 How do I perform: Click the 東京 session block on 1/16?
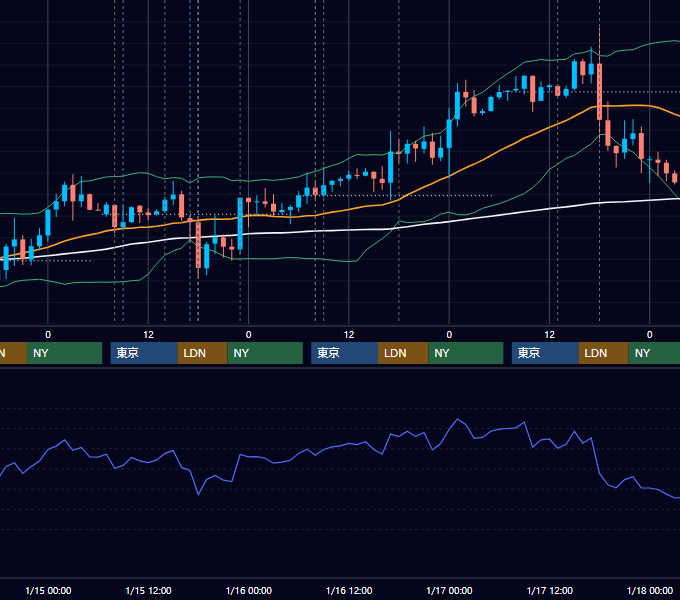click(344, 353)
